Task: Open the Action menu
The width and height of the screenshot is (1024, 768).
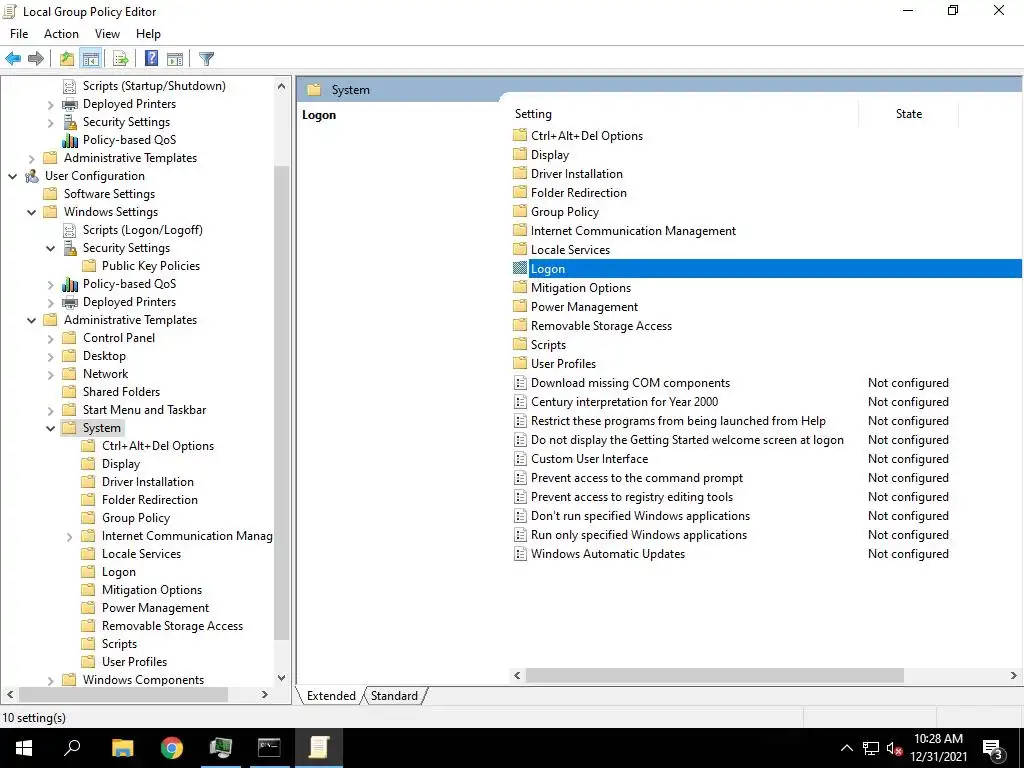Action: [x=61, y=34]
